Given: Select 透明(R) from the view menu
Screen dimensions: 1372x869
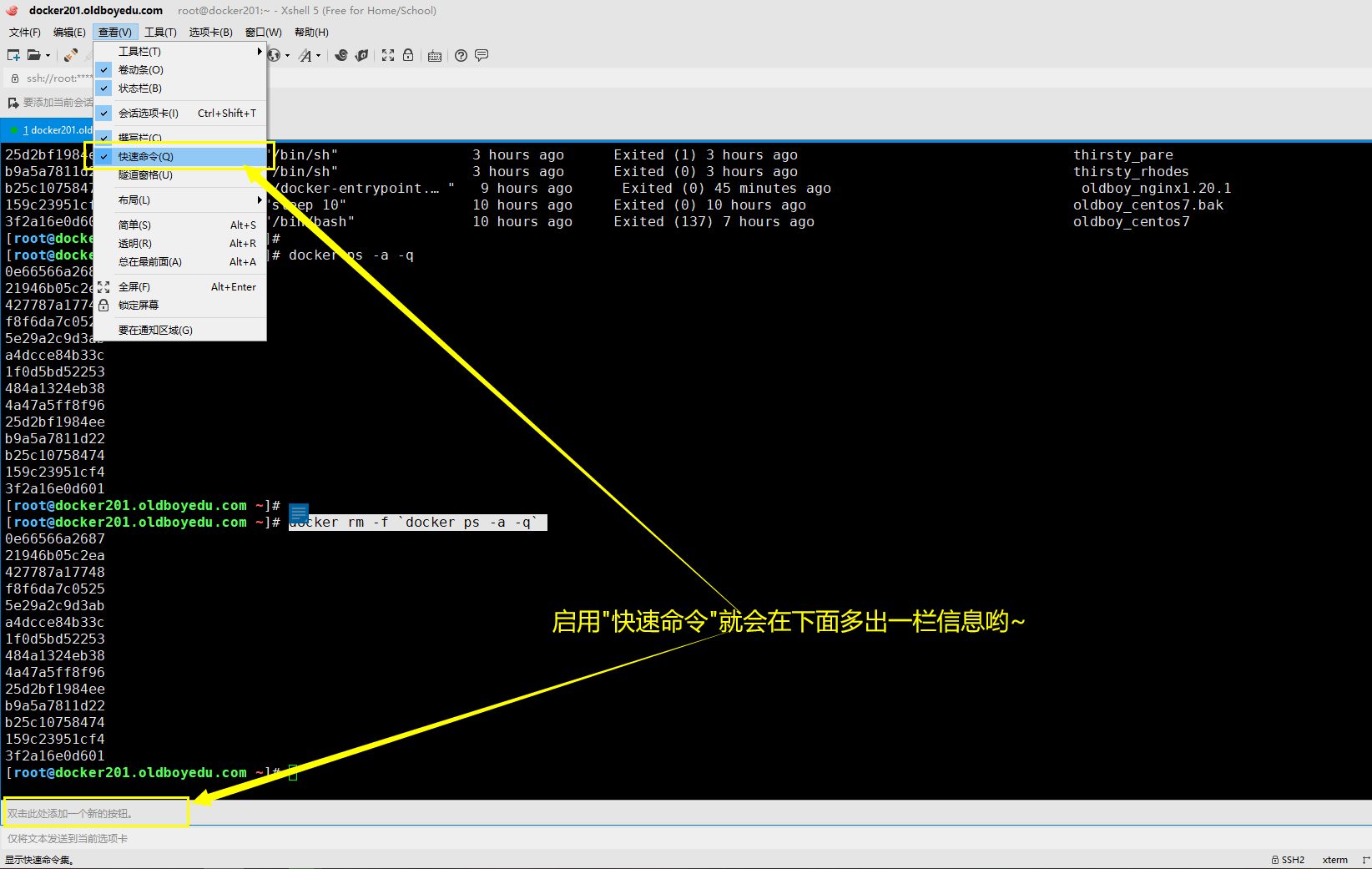Looking at the screenshot, I should tap(135, 244).
